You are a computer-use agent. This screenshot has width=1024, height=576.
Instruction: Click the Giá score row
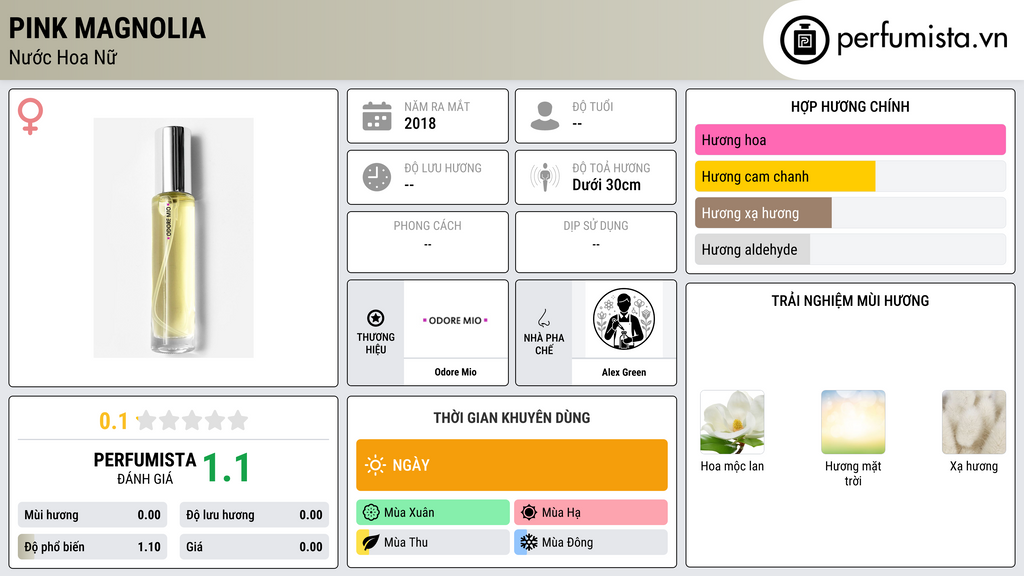click(254, 547)
